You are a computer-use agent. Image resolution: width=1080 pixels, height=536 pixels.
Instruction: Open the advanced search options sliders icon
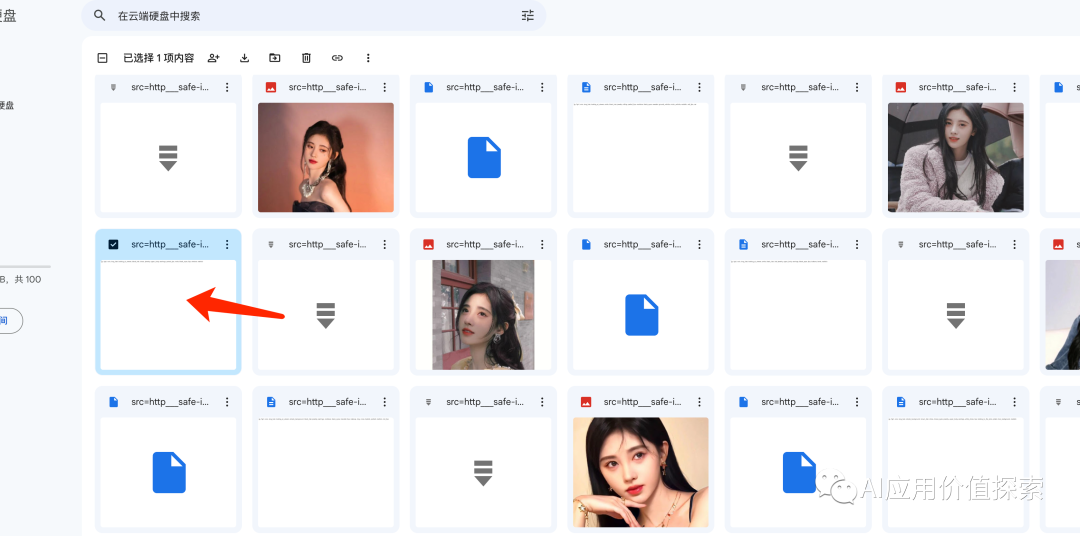click(x=528, y=15)
